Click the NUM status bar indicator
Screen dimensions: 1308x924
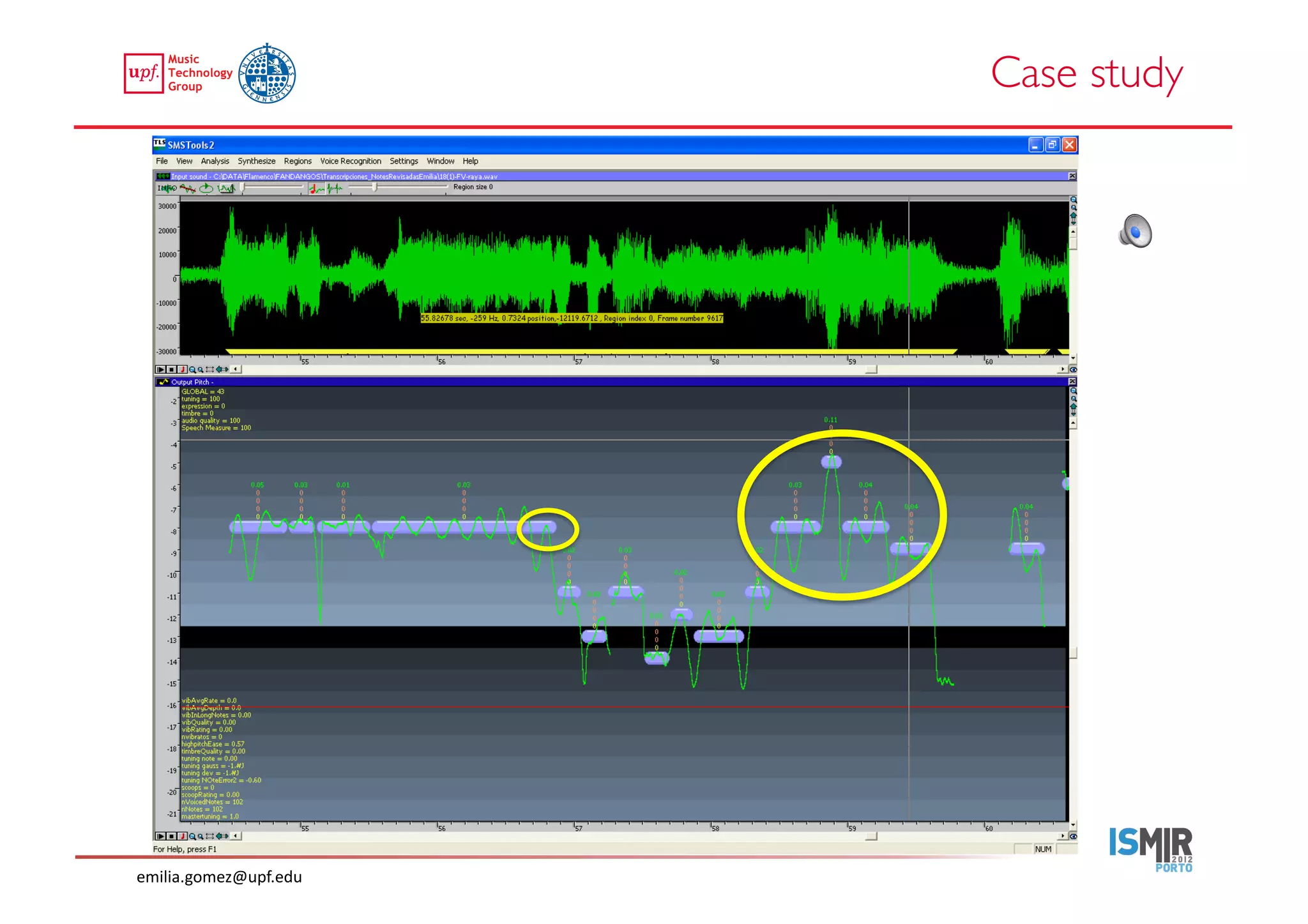1043,849
